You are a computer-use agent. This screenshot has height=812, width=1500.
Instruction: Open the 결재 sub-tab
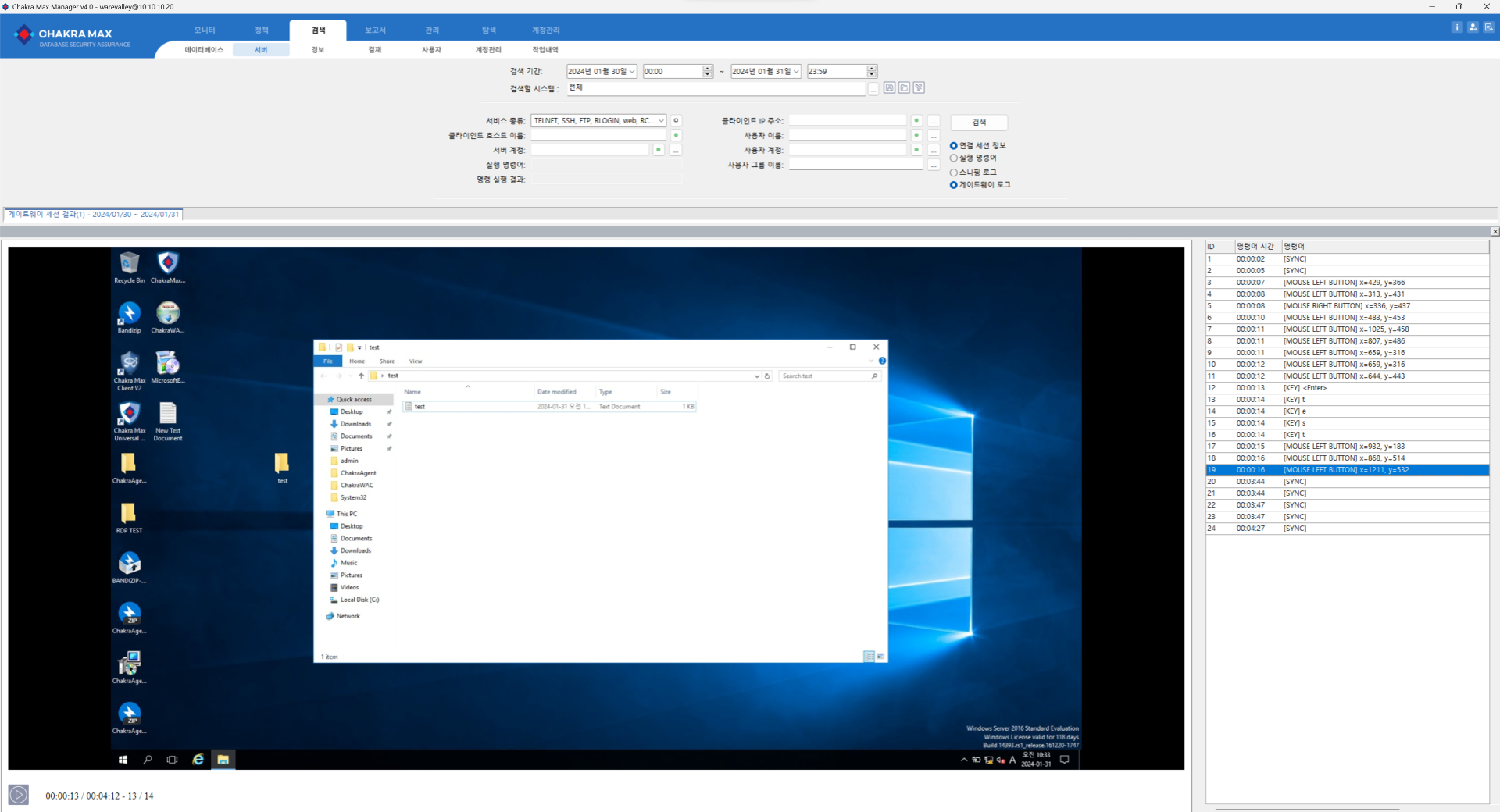[x=375, y=50]
